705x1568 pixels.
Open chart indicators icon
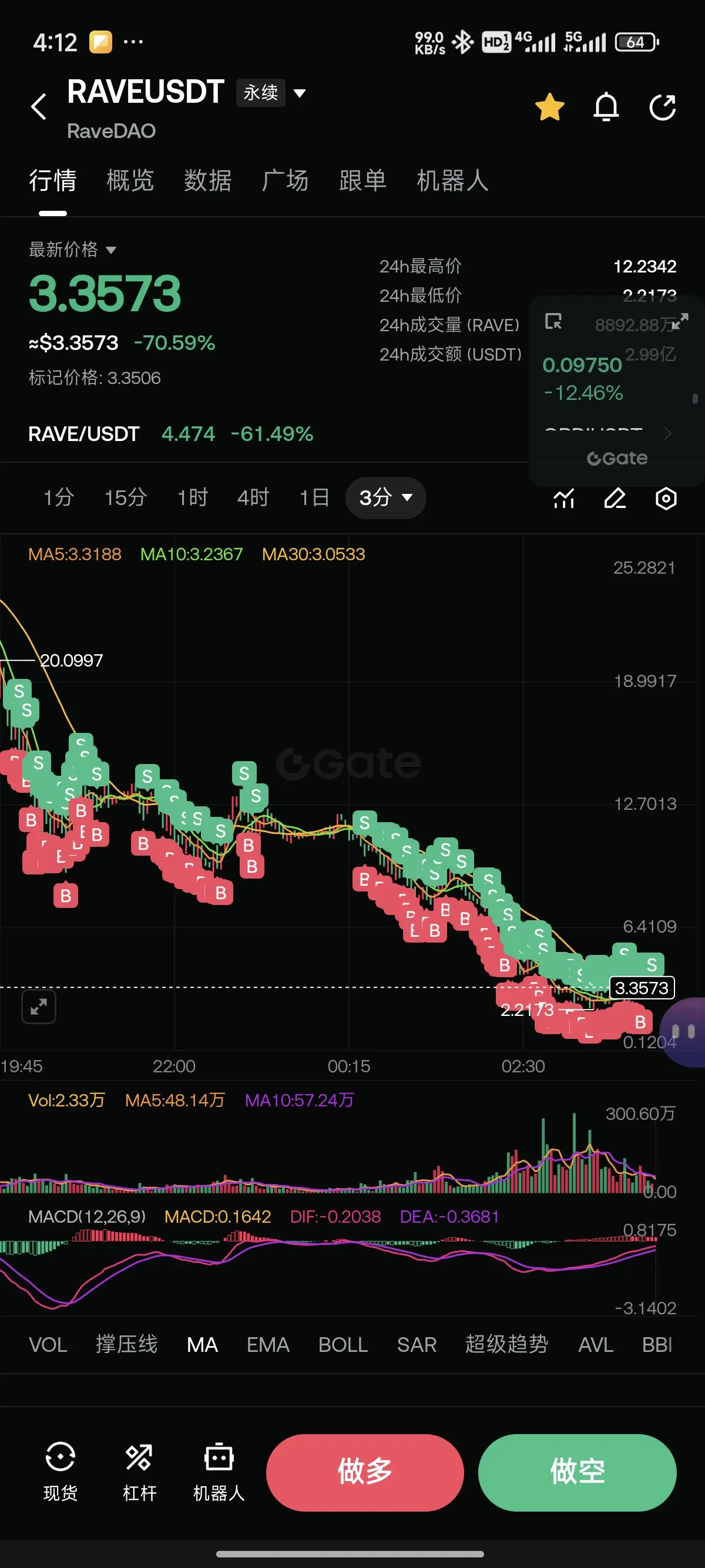click(564, 499)
